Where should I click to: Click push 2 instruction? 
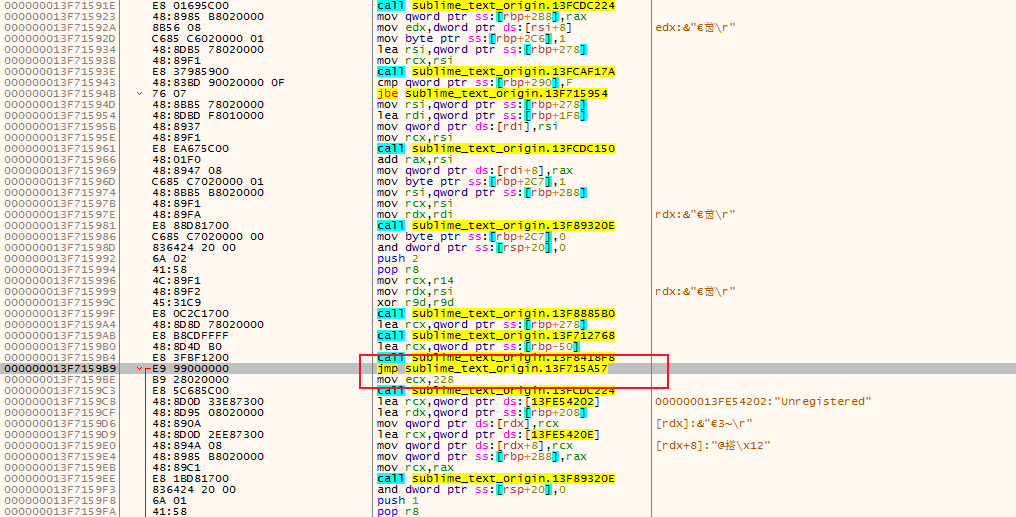coord(398,259)
